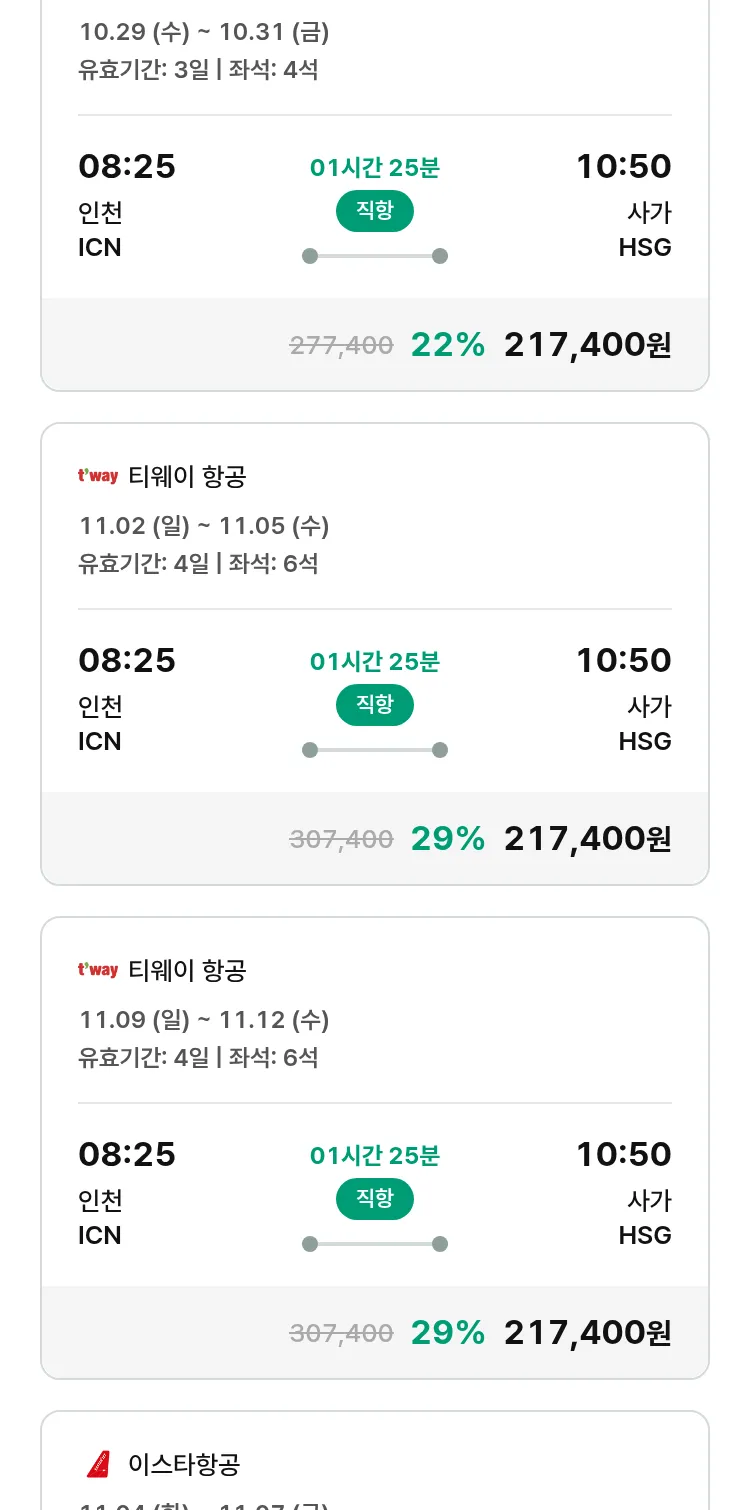750x1510 pixels.
Task: Click 티웨이 항공 name on the 11.02 card
Action: [x=187, y=477]
